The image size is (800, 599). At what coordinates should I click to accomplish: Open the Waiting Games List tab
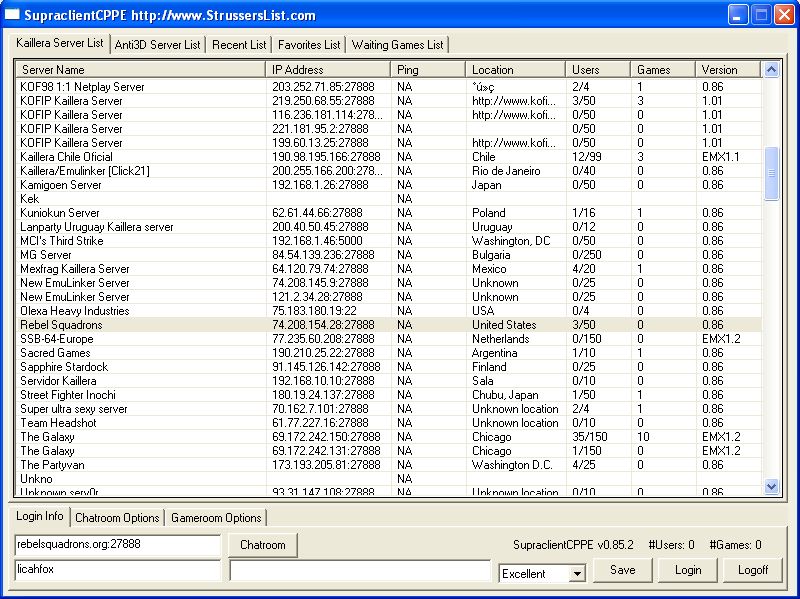coord(397,45)
